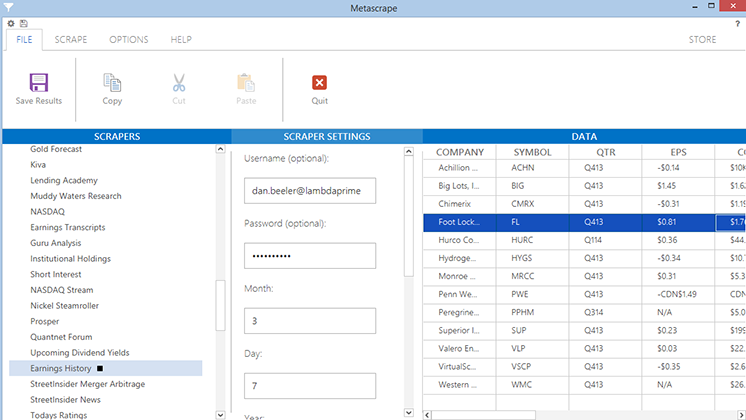The image size is (746, 420).
Task: Click the Cut scissors icon
Action: tap(179, 83)
